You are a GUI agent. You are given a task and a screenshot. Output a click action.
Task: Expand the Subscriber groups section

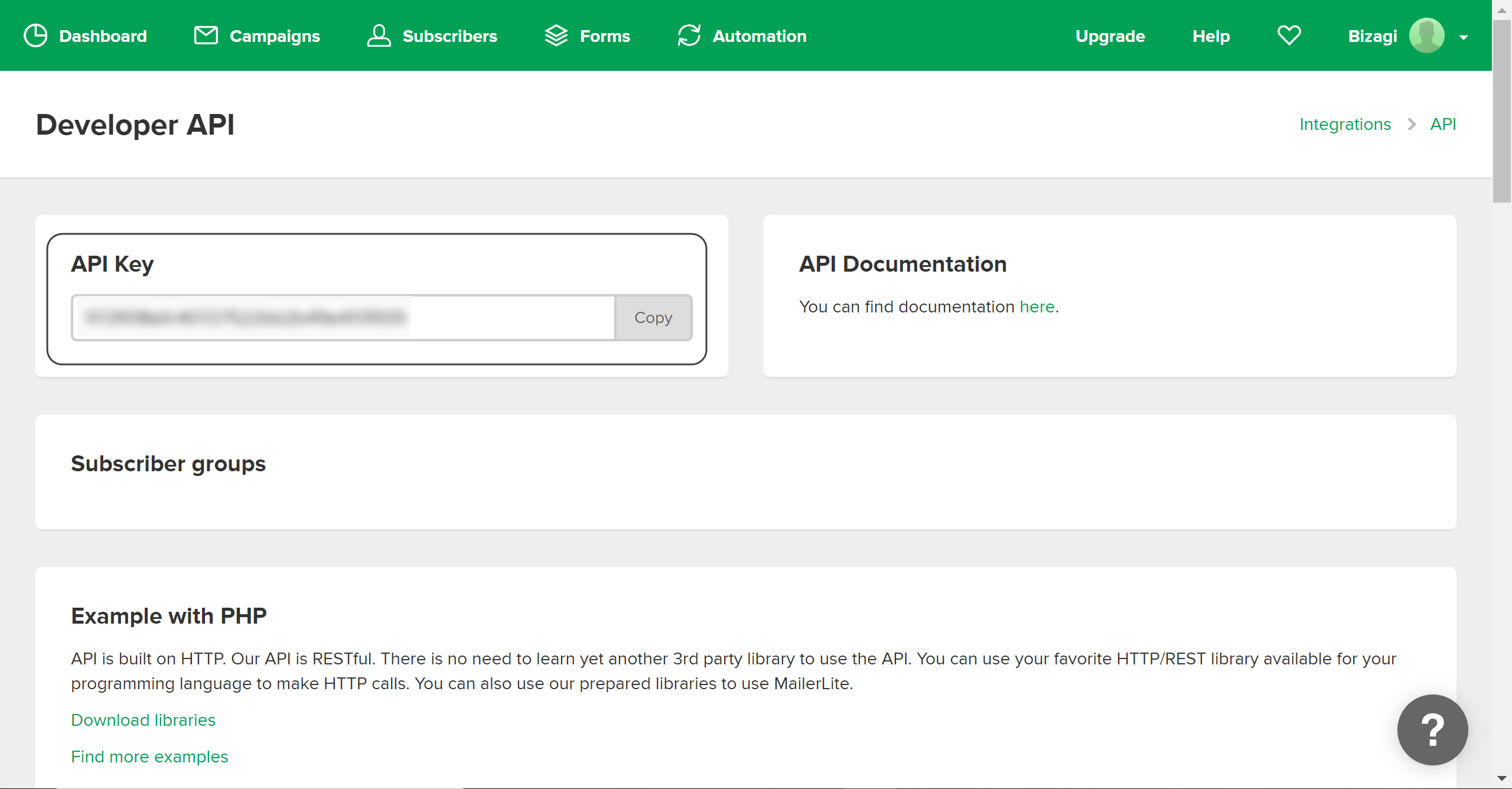click(168, 463)
